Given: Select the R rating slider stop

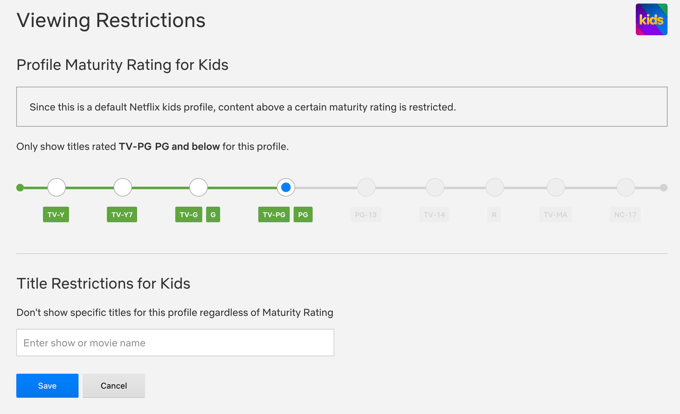Looking at the screenshot, I should click(494, 187).
